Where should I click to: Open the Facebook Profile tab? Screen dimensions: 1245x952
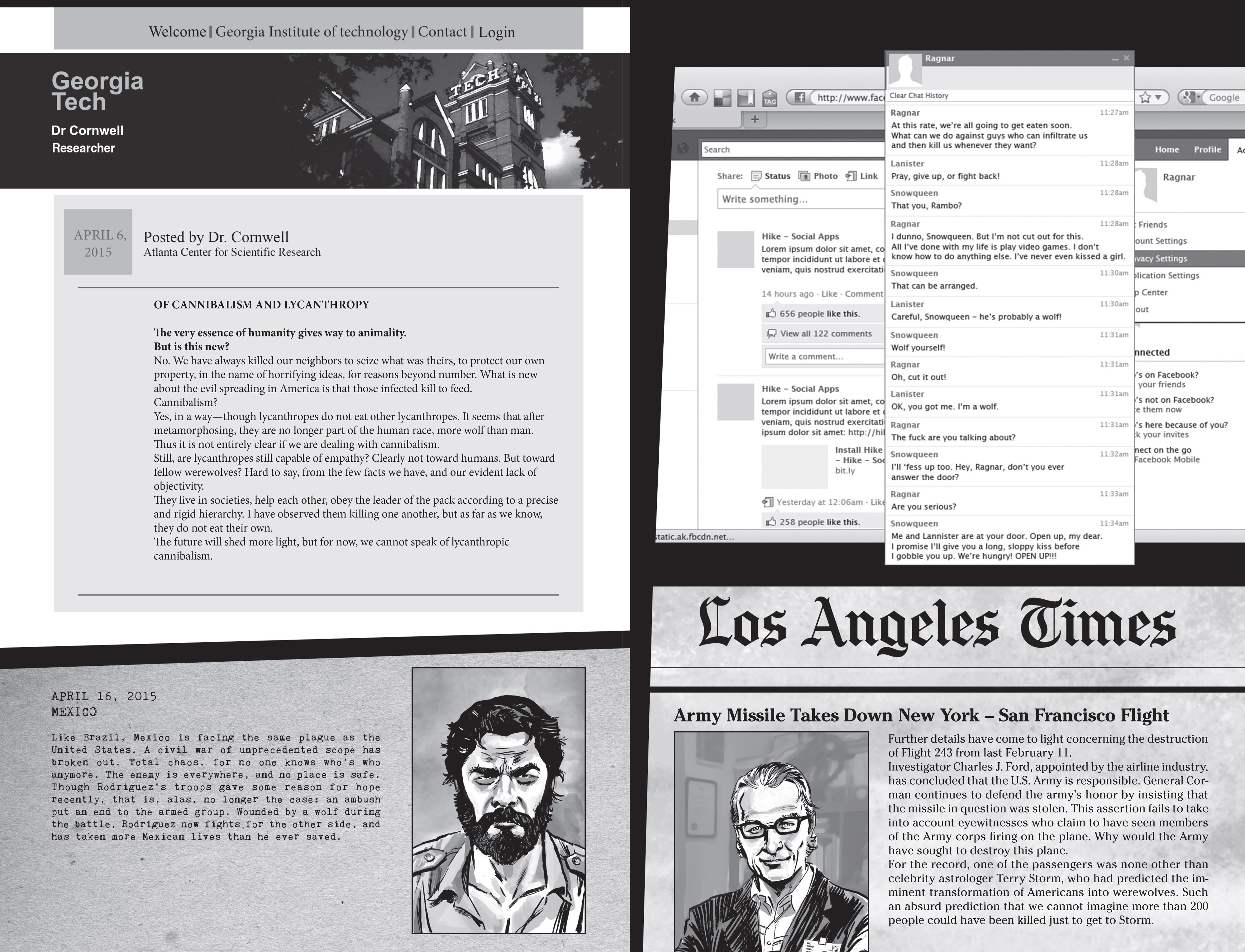coord(1207,150)
